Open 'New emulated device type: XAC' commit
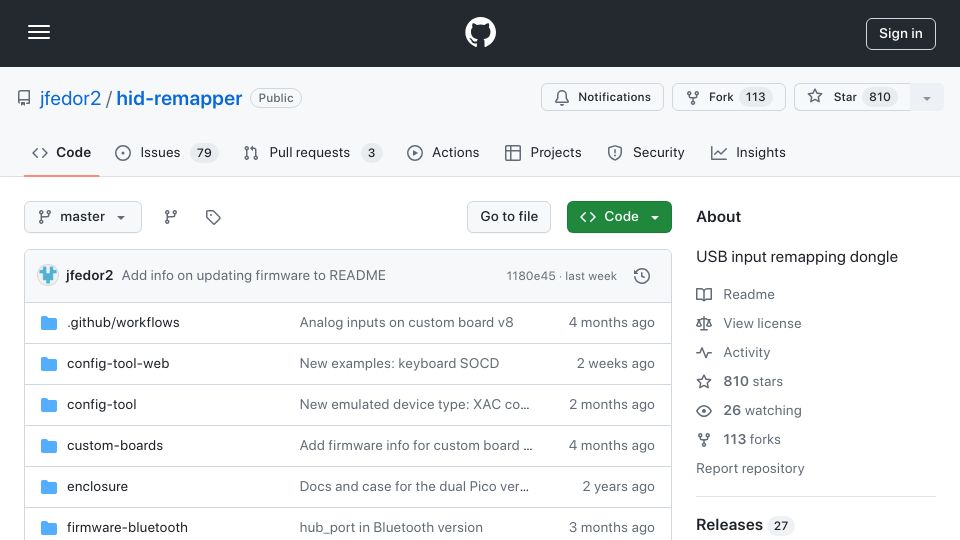Viewport: 960px width, 540px height. (x=414, y=405)
